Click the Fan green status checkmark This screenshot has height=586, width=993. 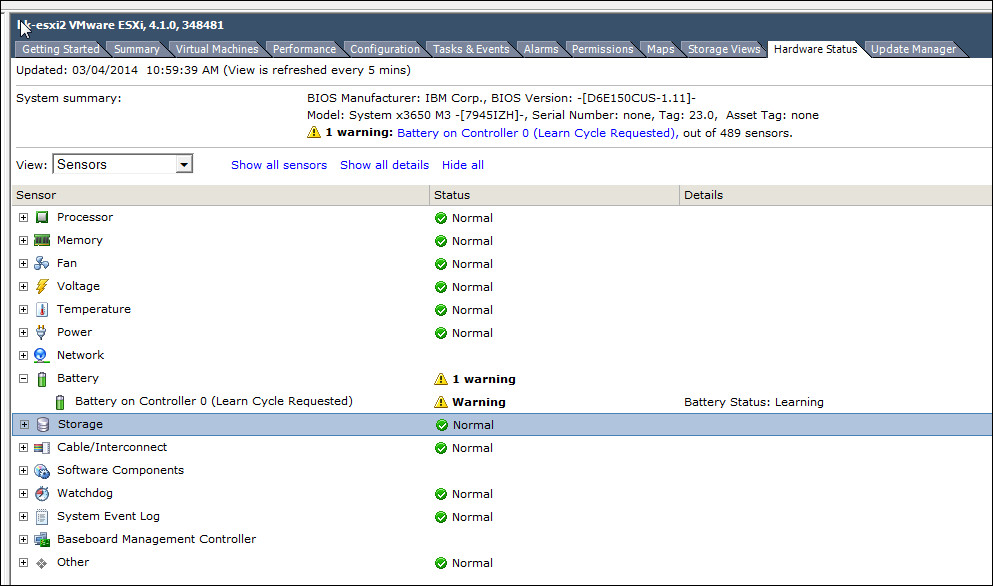(x=441, y=264)
